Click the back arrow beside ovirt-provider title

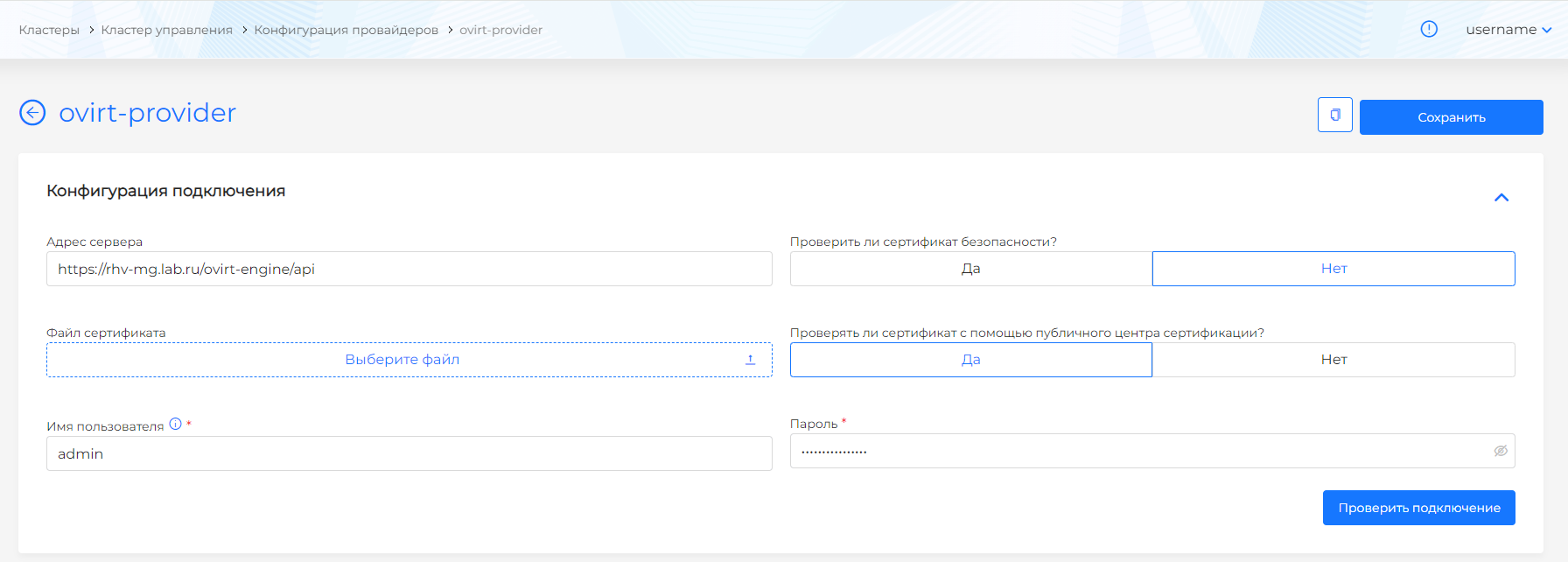[32, 113]
